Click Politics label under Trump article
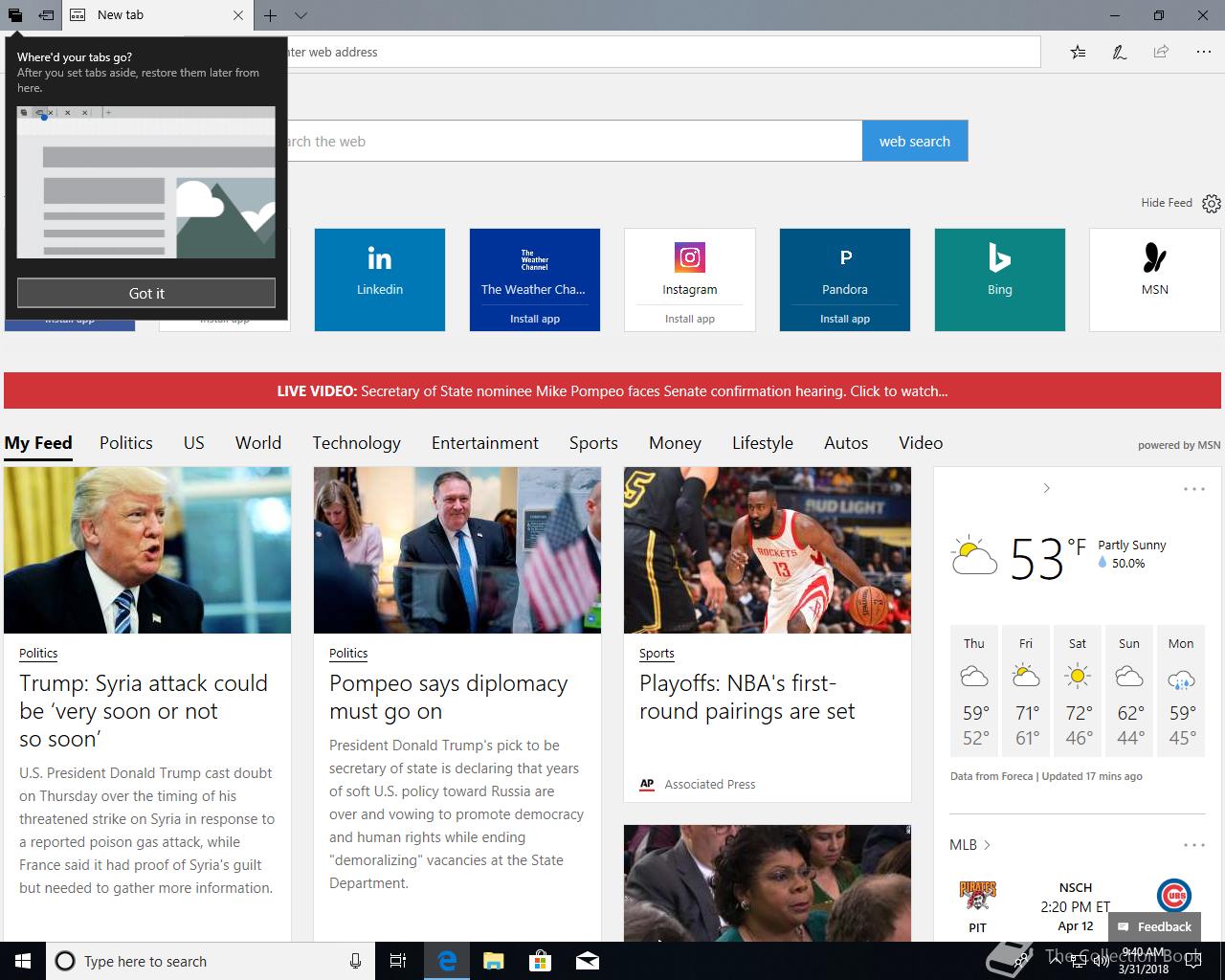The width and height of the screenshot is (1225, 980). point(38,654)
